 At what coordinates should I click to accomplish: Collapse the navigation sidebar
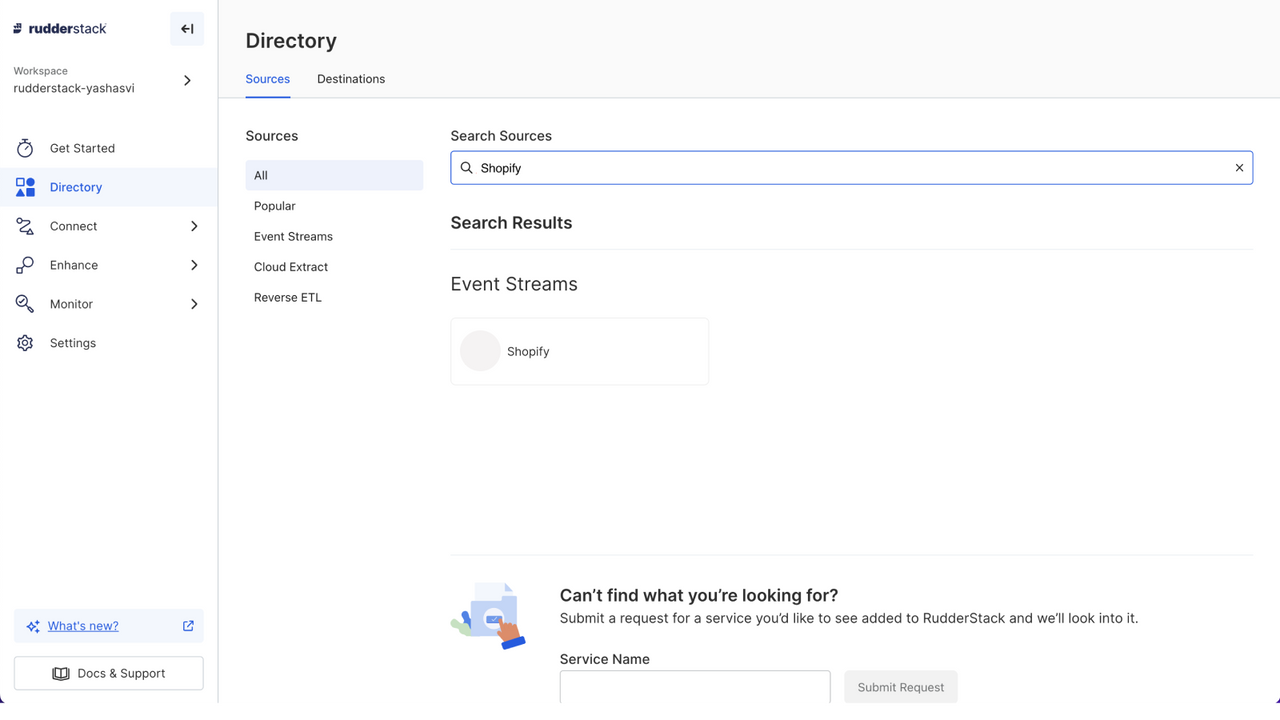coord(186,29)
